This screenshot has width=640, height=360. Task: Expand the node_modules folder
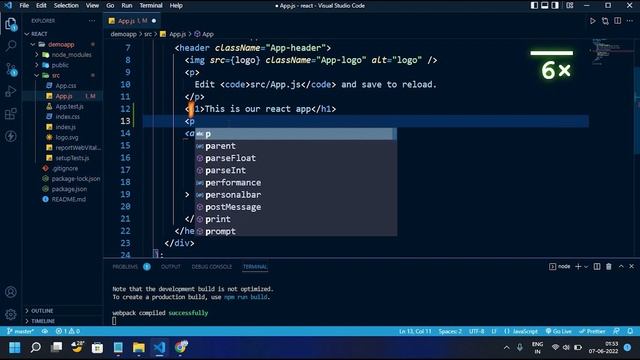pyautogui.click(x=71, y=55)
